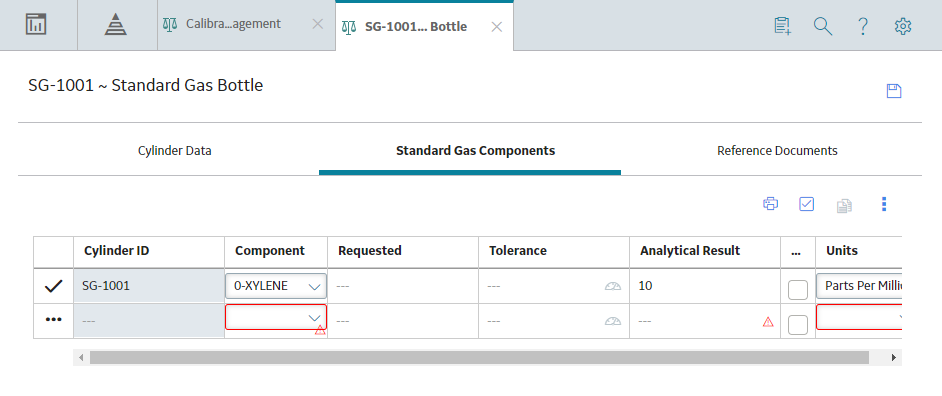Open the help question mark icon

[x=863, y=26]
